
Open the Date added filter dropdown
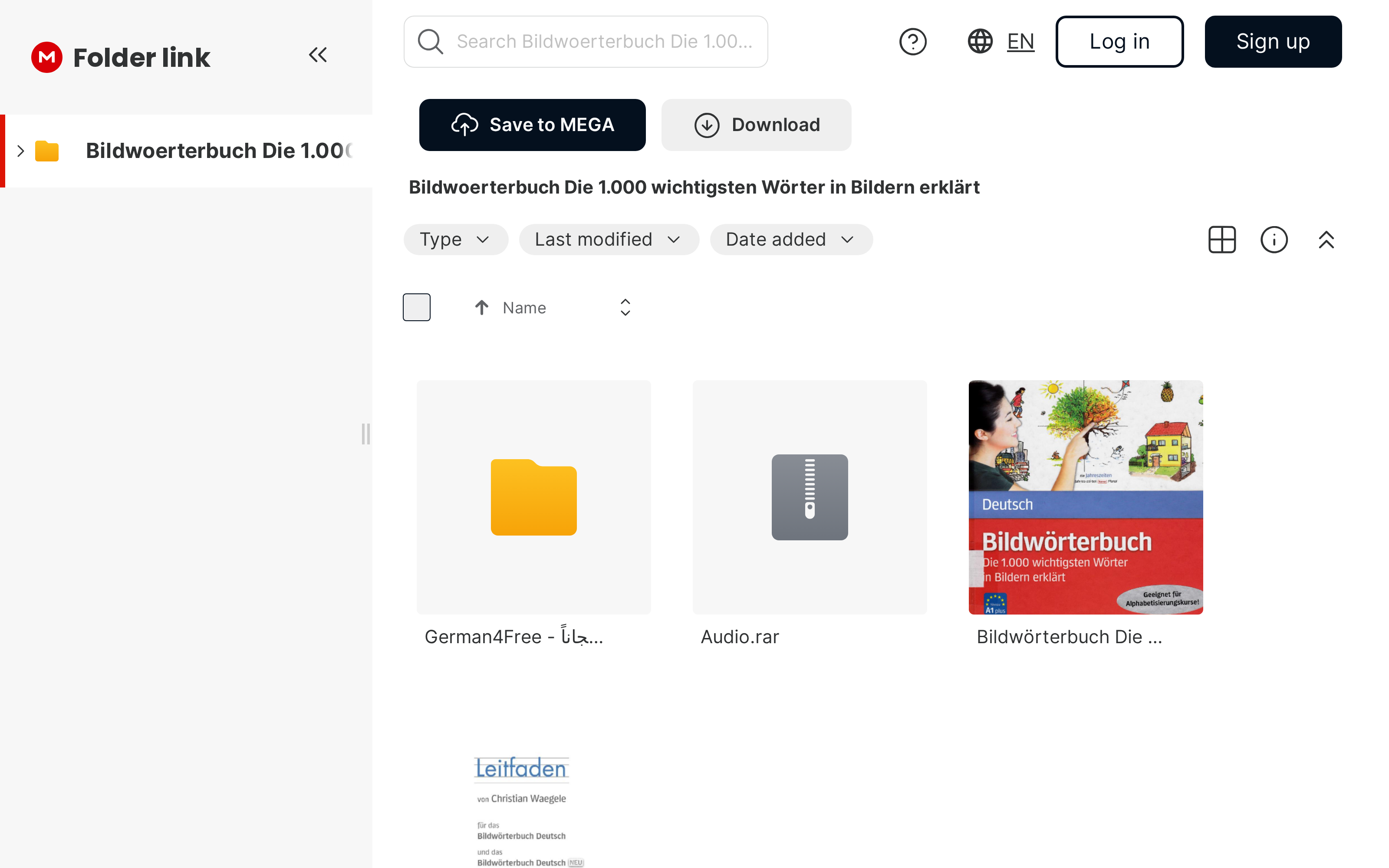(x=791, y=240)
